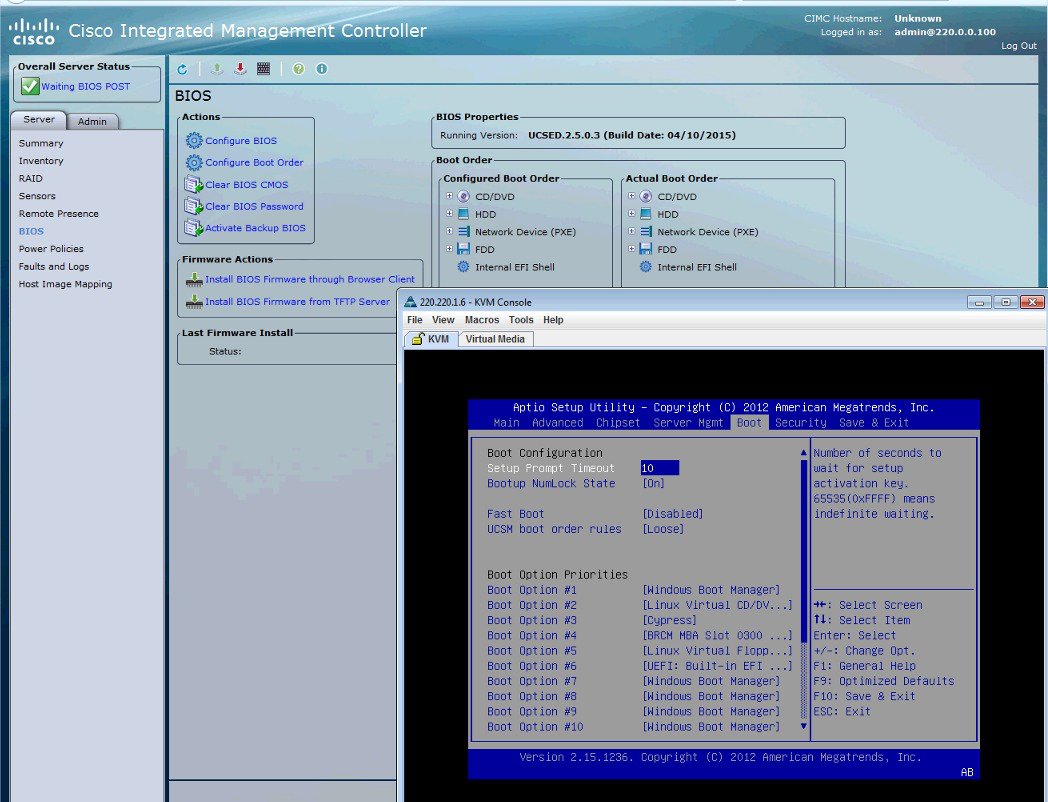Expand CD/DVD in Configured Boot Order
Image resolution: width=1048 pixels, height=802 pixels.
coord(450,197)
